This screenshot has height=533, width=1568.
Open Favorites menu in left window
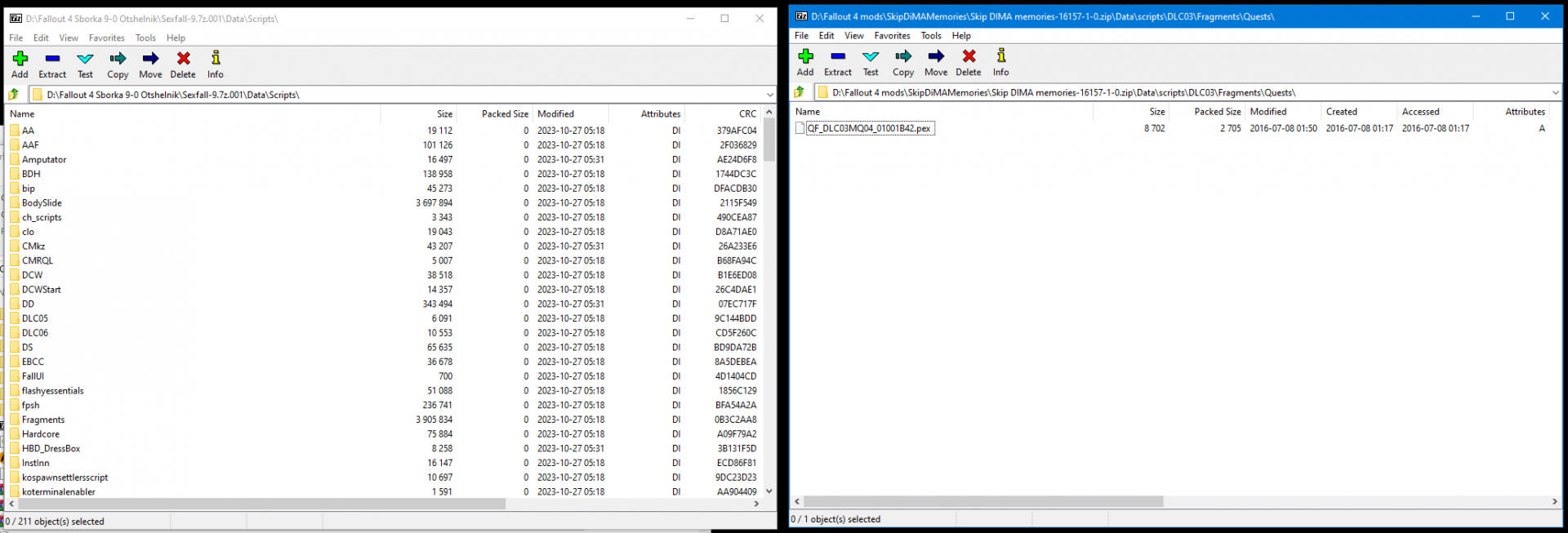(106, 38)
